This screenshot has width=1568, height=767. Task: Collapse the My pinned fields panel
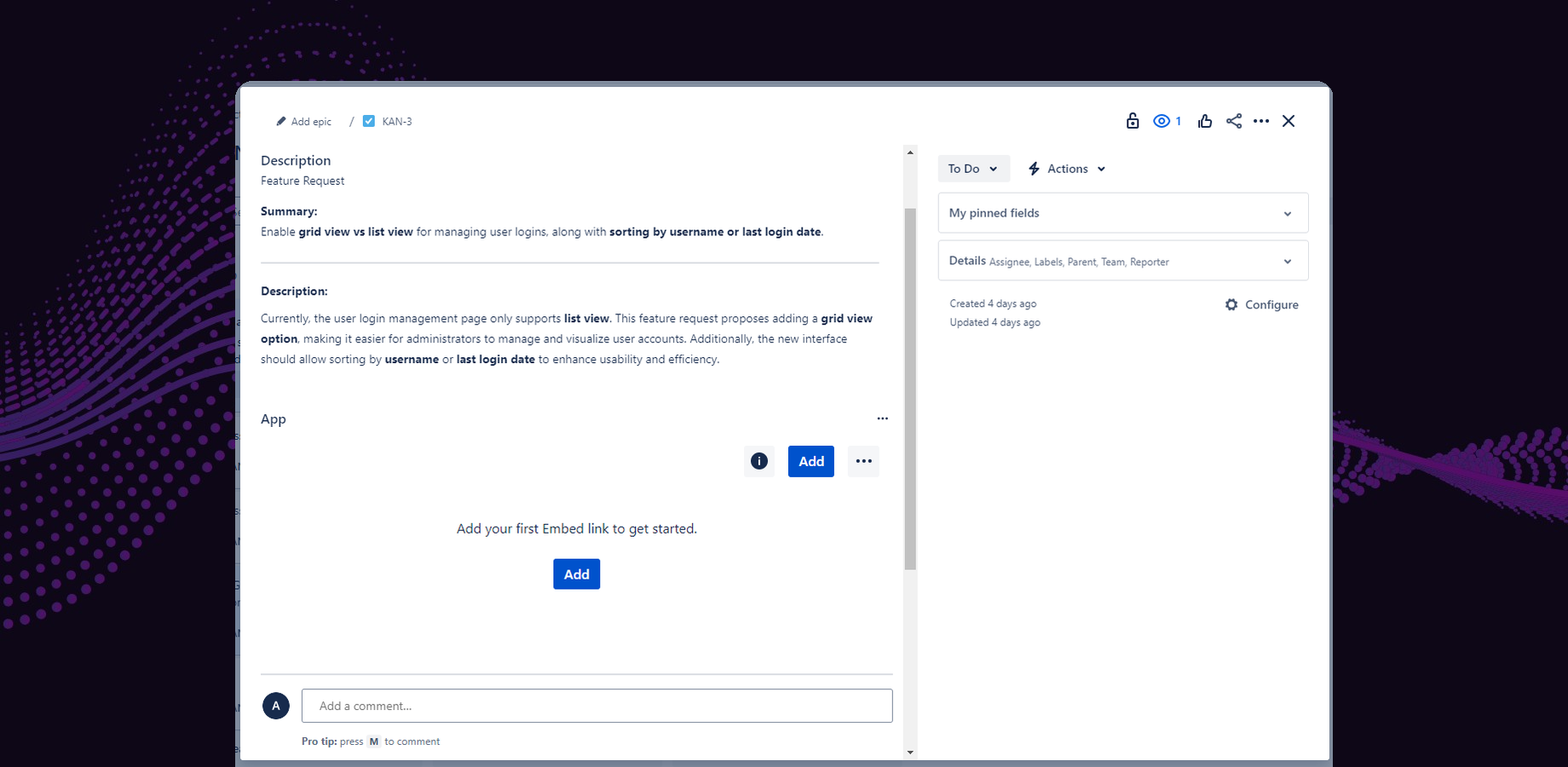[x=1287, y=213]
